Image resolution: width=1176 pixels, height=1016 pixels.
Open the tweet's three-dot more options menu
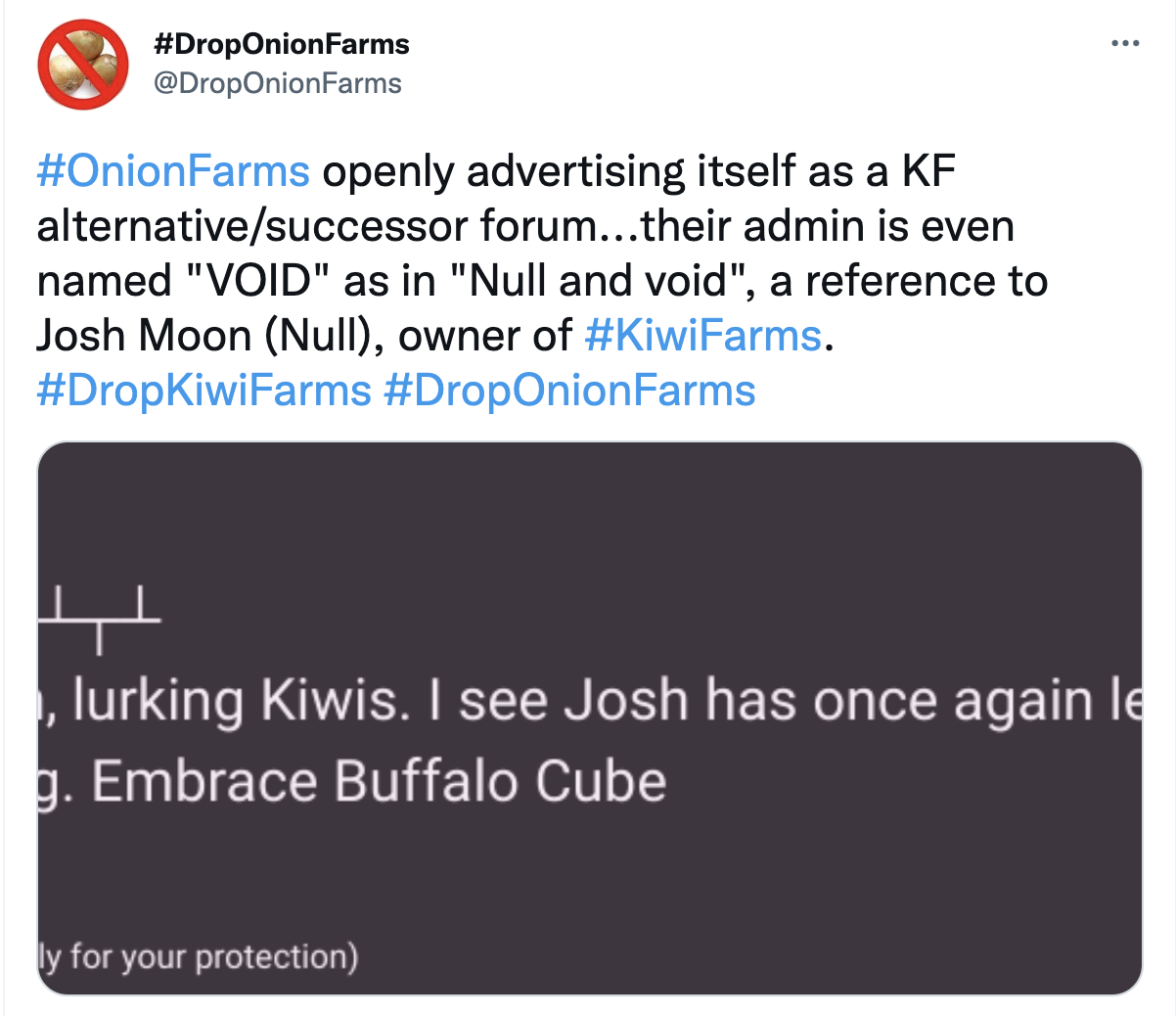point(1125,44)
